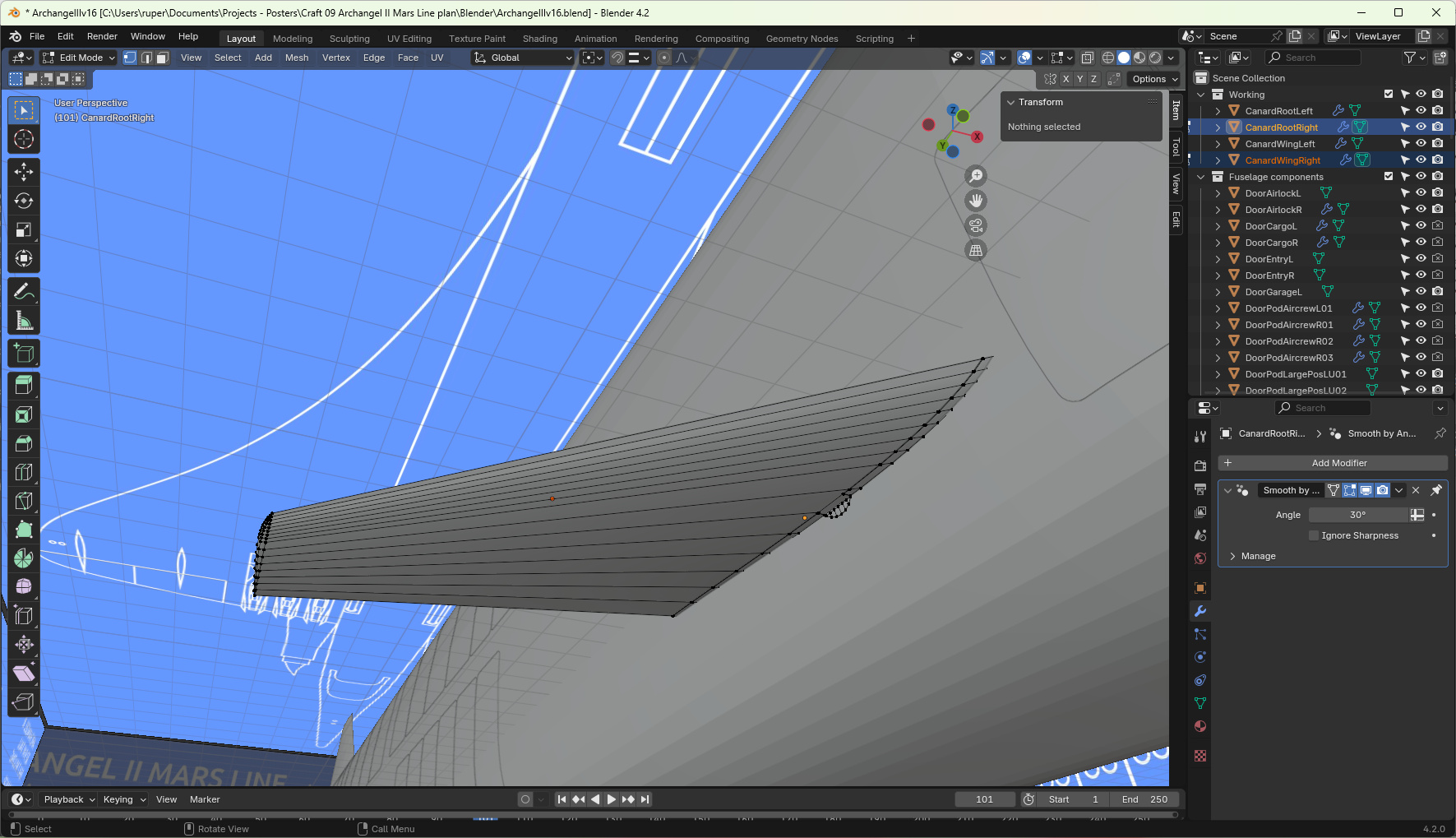Screen dimensions: 1456x838
Task: Uncheck Working collection exclude checkbox
Action: [1389, 94]
